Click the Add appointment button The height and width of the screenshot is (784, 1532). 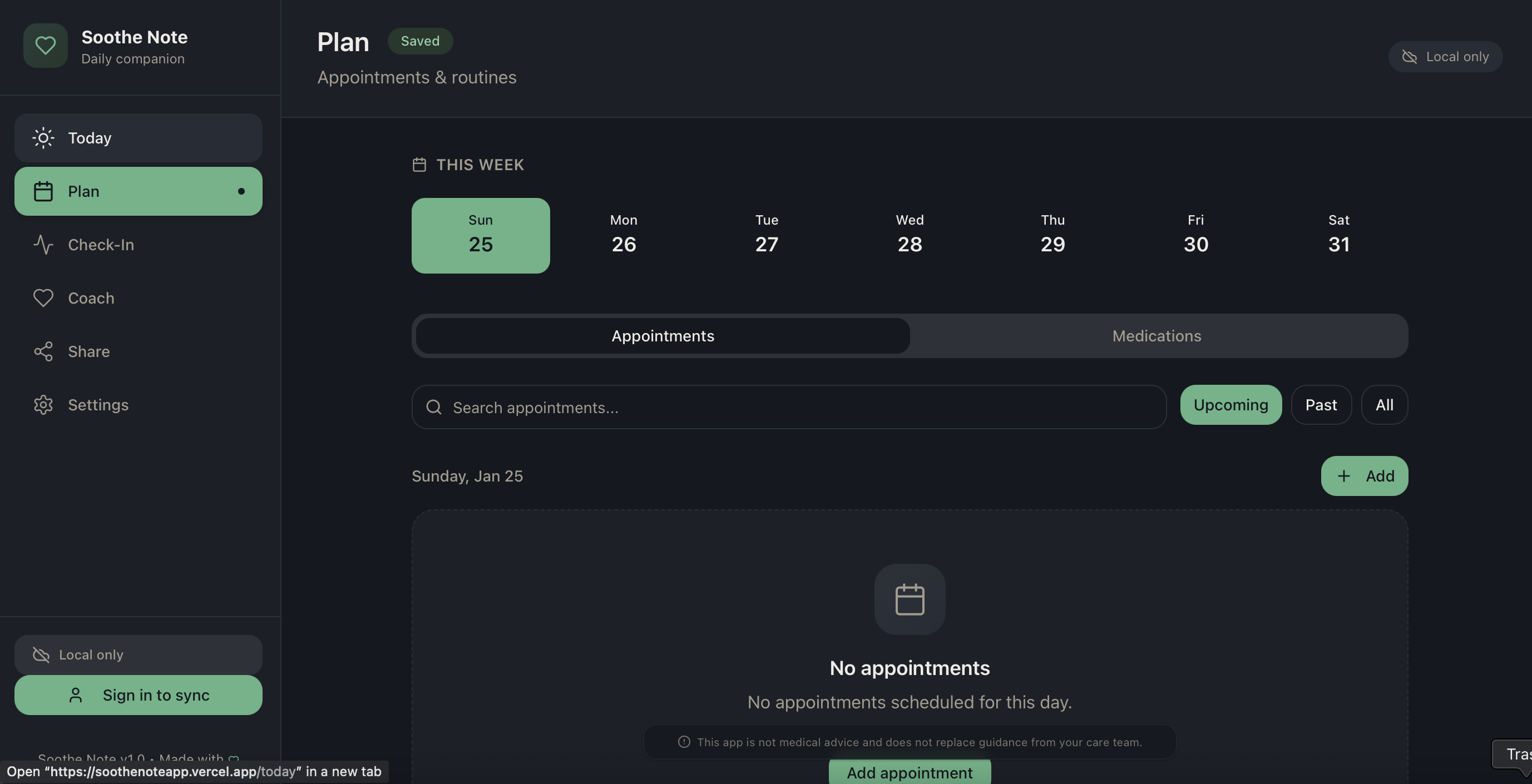[x=910, y=773]
